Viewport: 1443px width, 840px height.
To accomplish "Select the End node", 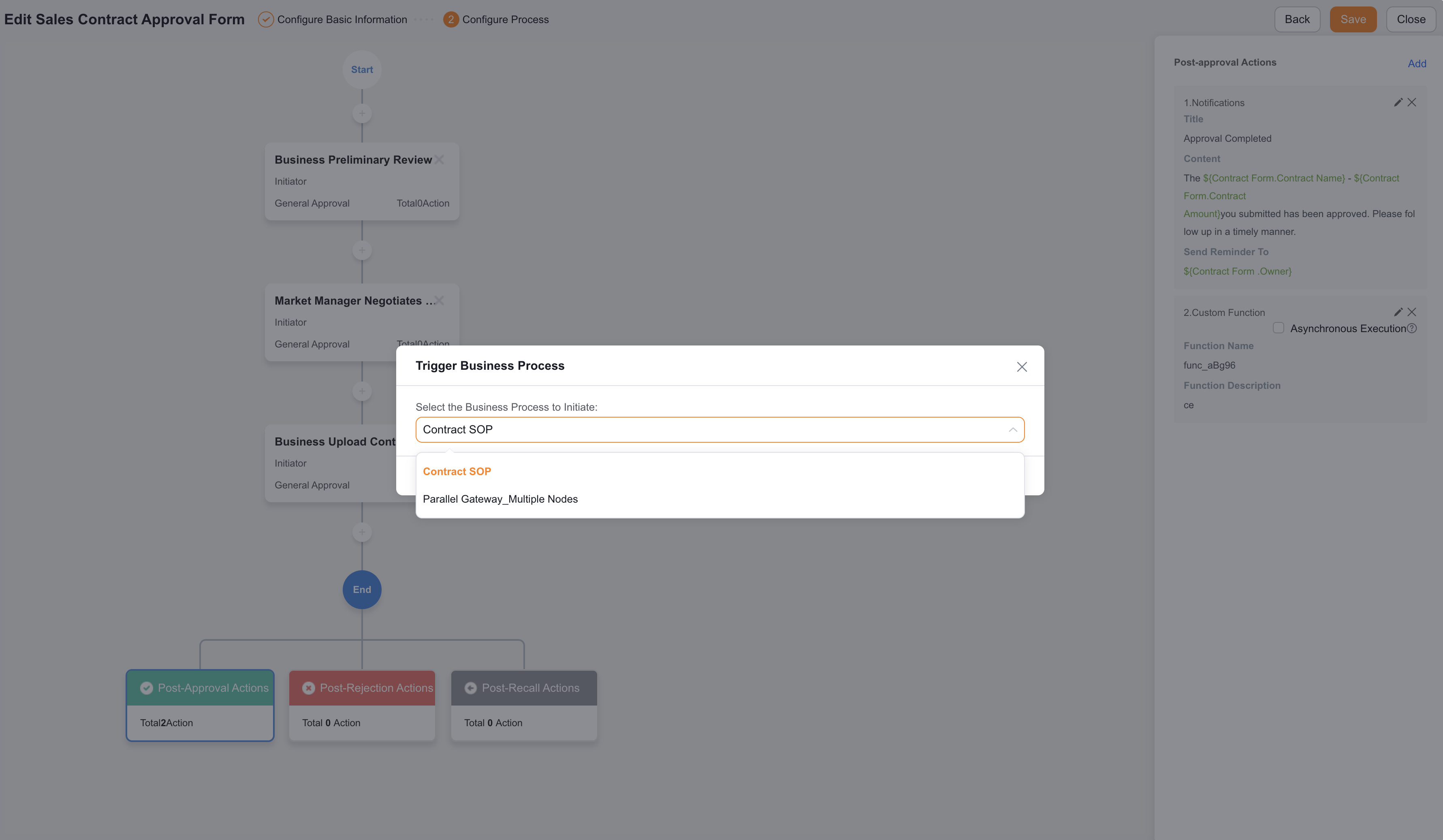I will point(362,589).
